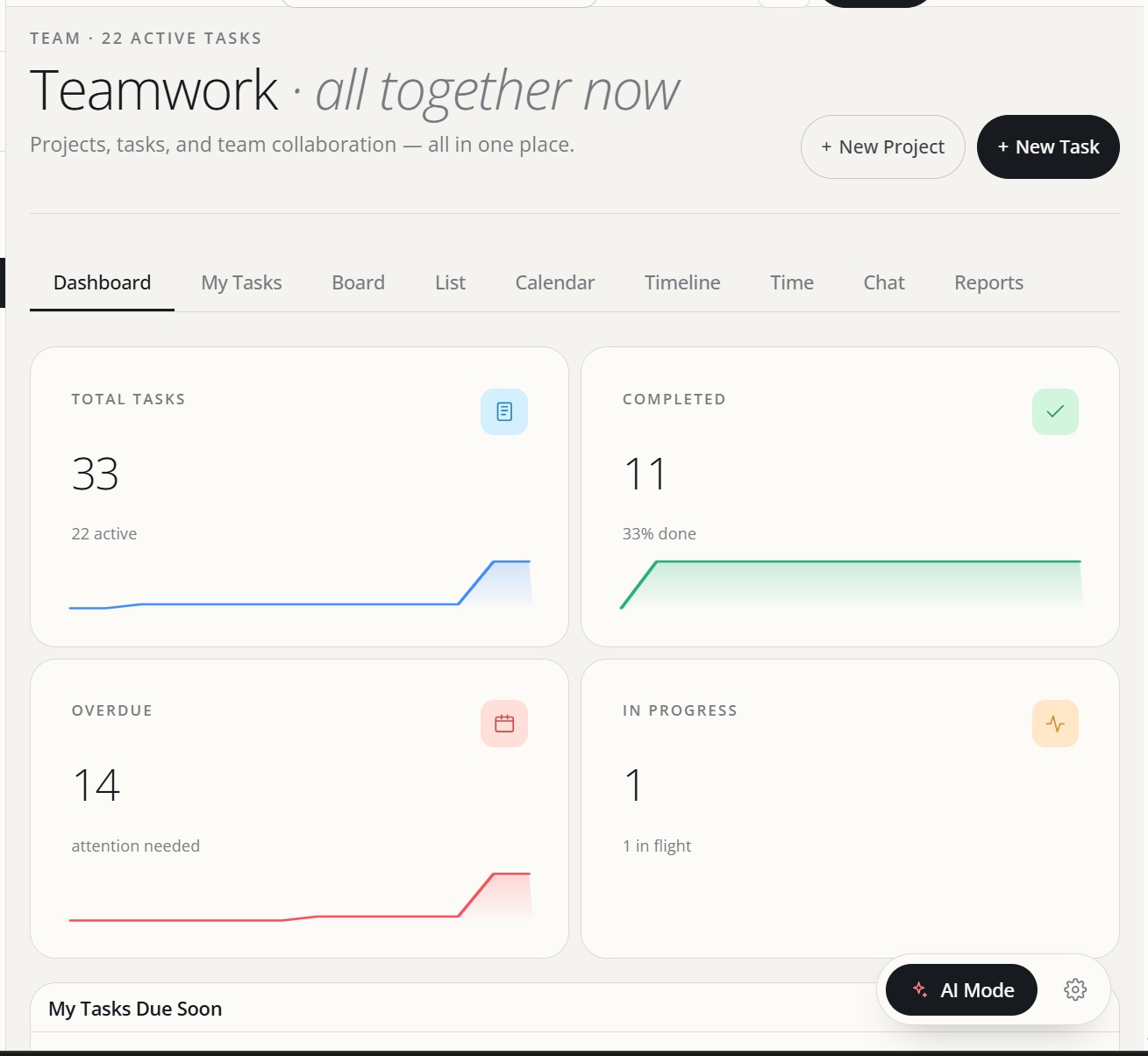Switch to the Time tab
1148x1056 pixels.
click(x=792, y=282)
